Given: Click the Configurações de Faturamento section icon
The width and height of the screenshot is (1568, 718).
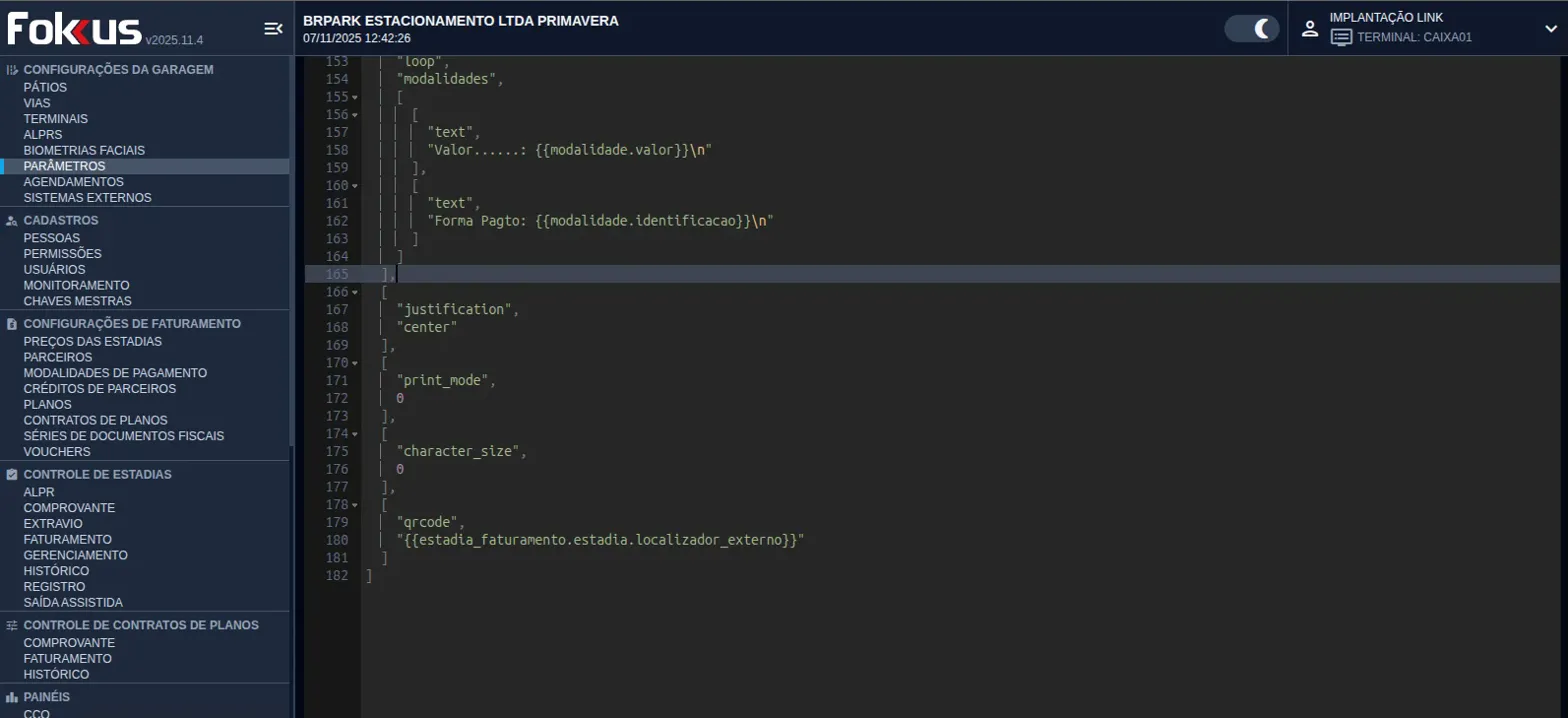Looking at the screenshot, I should tap(12, 325).
